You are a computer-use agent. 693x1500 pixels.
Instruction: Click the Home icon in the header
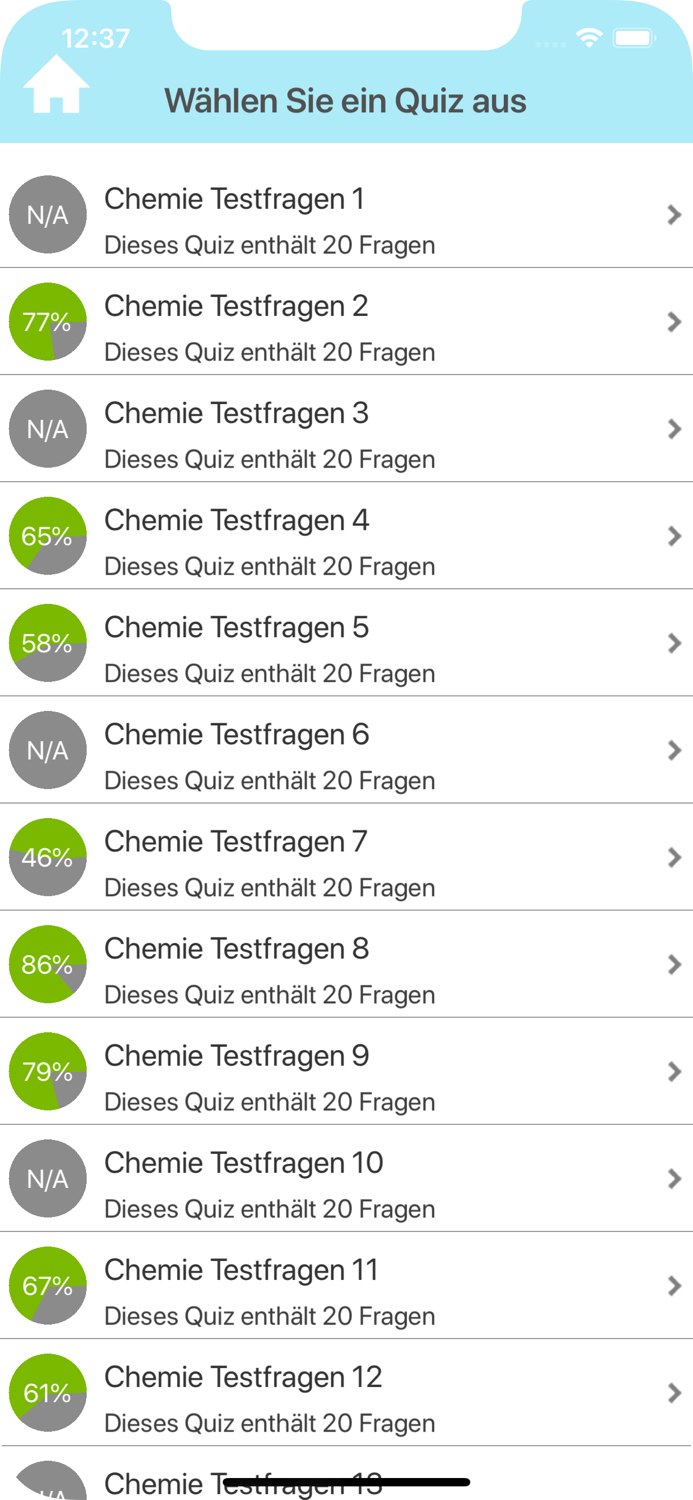coord(55,84)
